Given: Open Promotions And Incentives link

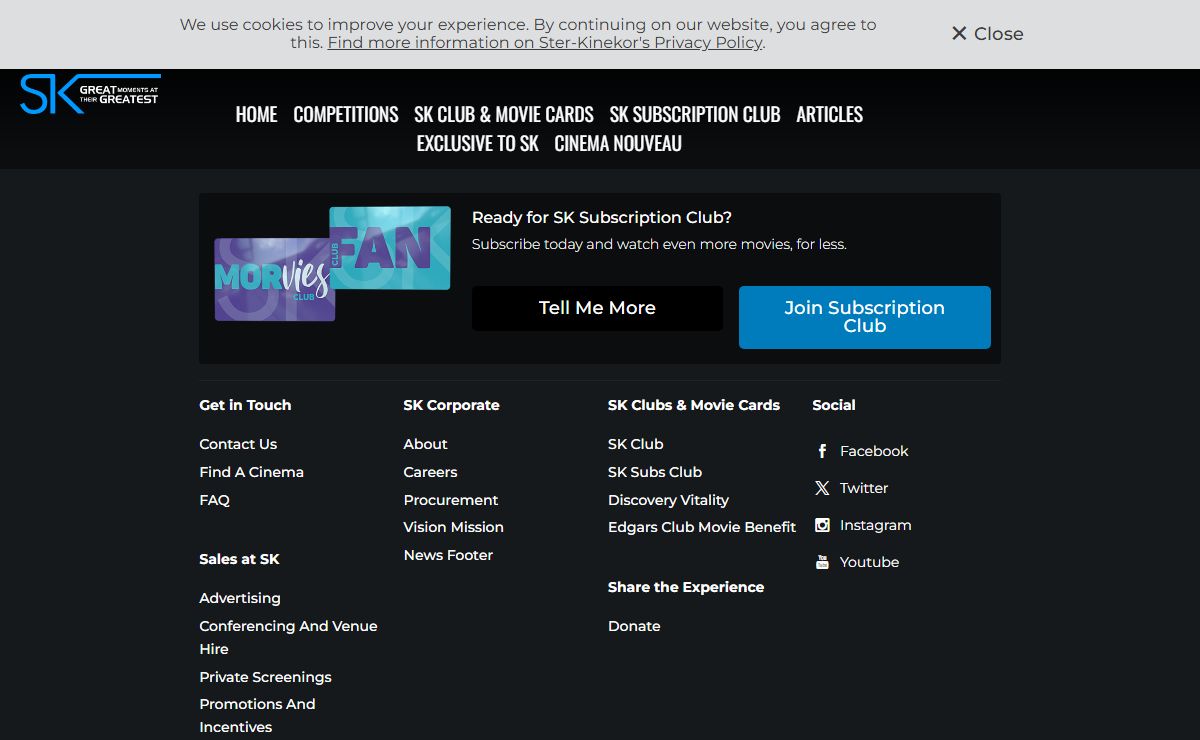Looking at the screenshot, I should pos(257,715).
